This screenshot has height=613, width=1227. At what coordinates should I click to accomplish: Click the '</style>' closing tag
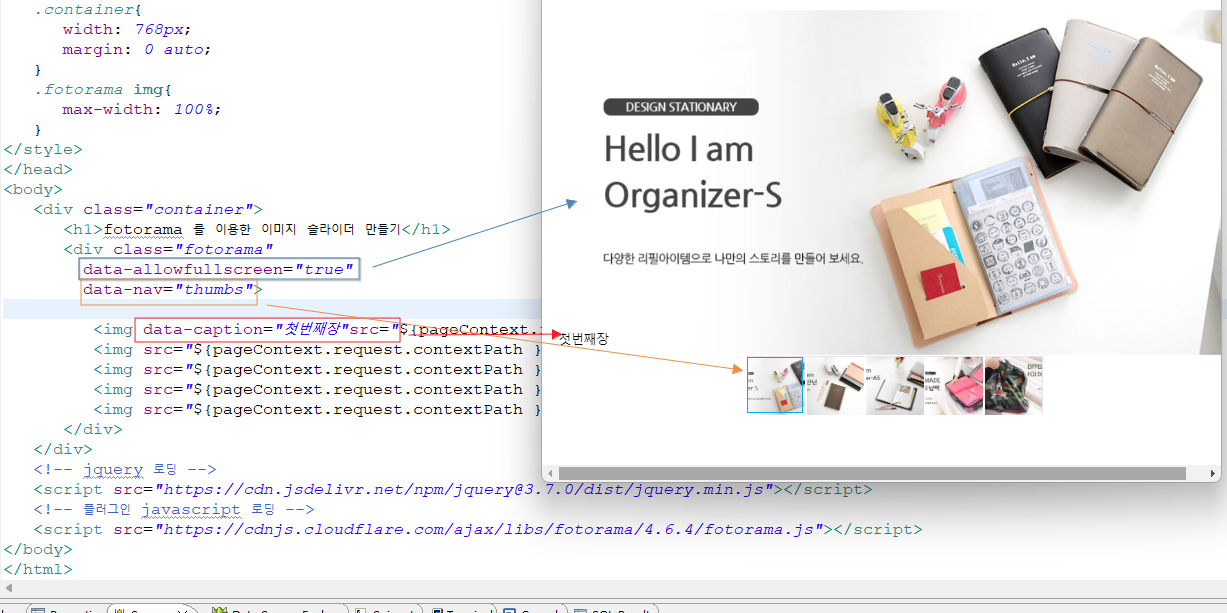[43, 149]
